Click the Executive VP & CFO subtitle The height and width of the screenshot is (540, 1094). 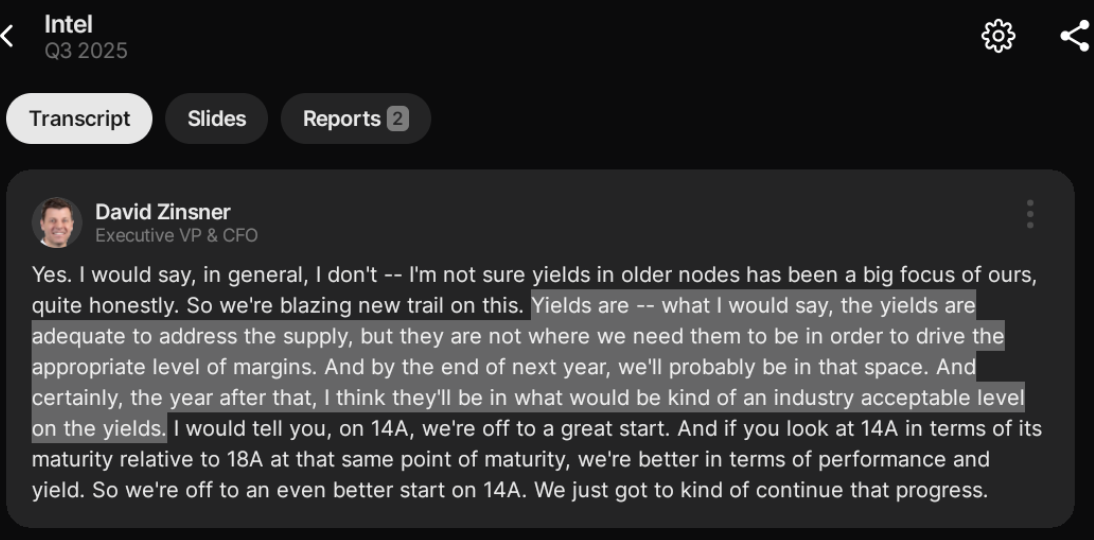click(x=176, y=236)
